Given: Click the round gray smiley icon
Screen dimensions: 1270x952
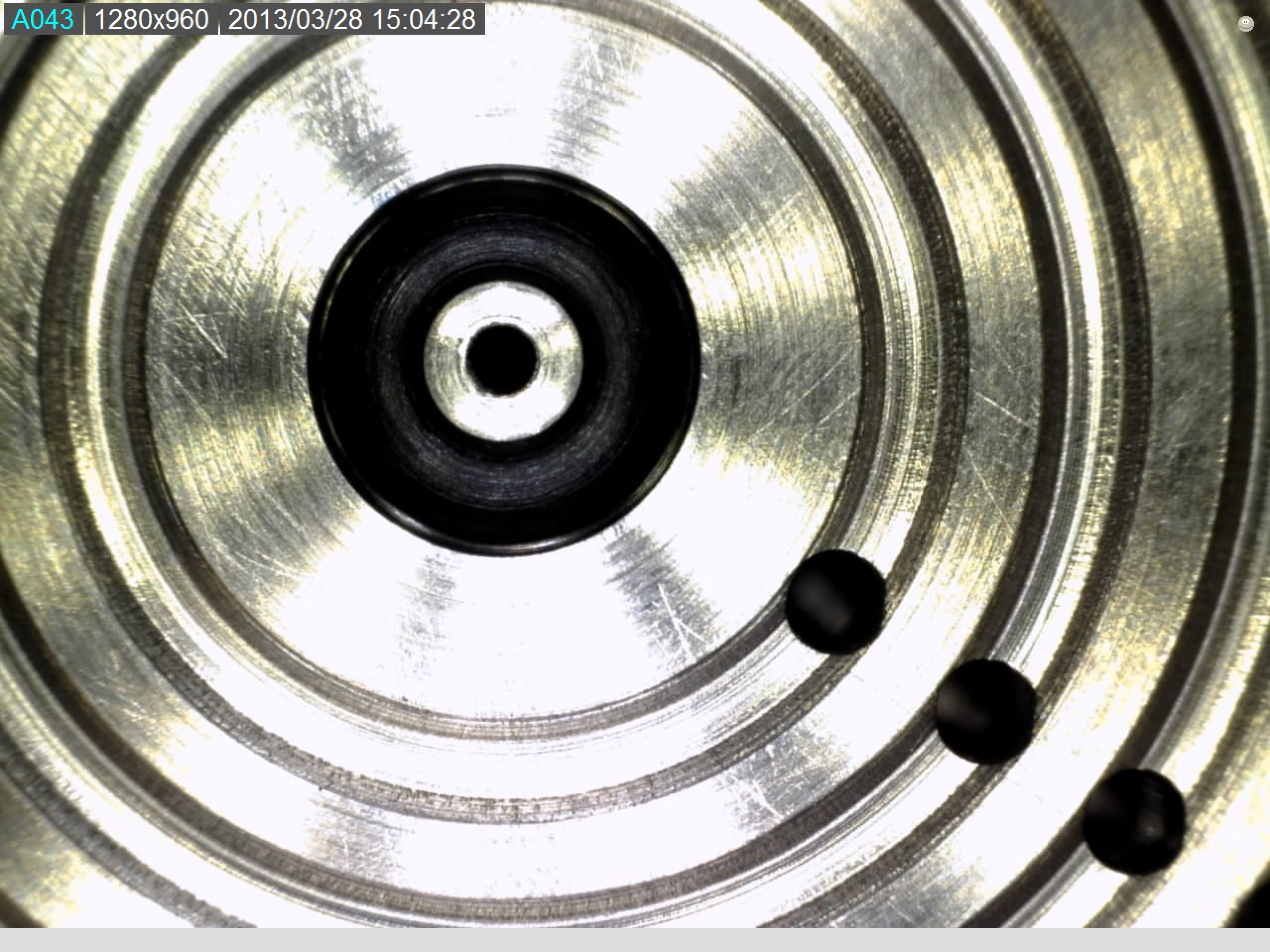Looking at the screenshot, I should (1245, 24).
